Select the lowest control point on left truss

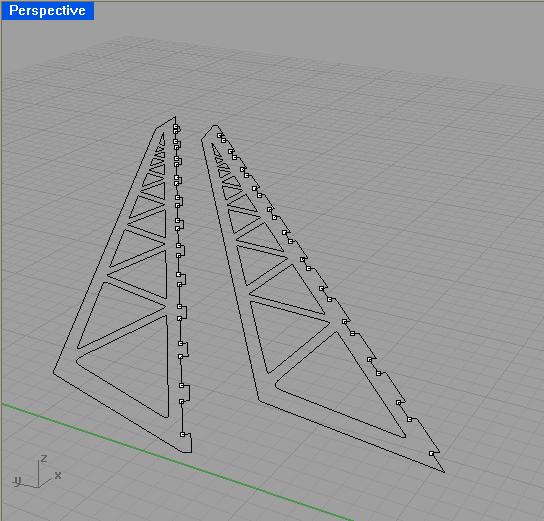(182, 434)
